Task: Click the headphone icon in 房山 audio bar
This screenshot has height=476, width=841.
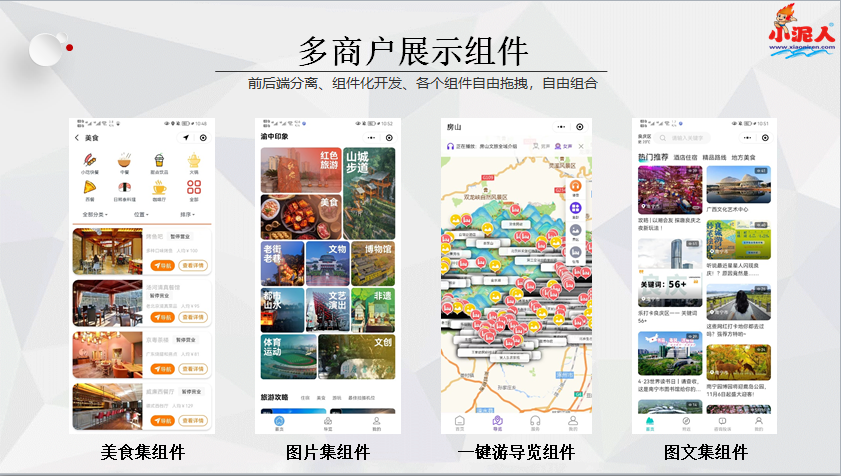Action: point(451,146)
